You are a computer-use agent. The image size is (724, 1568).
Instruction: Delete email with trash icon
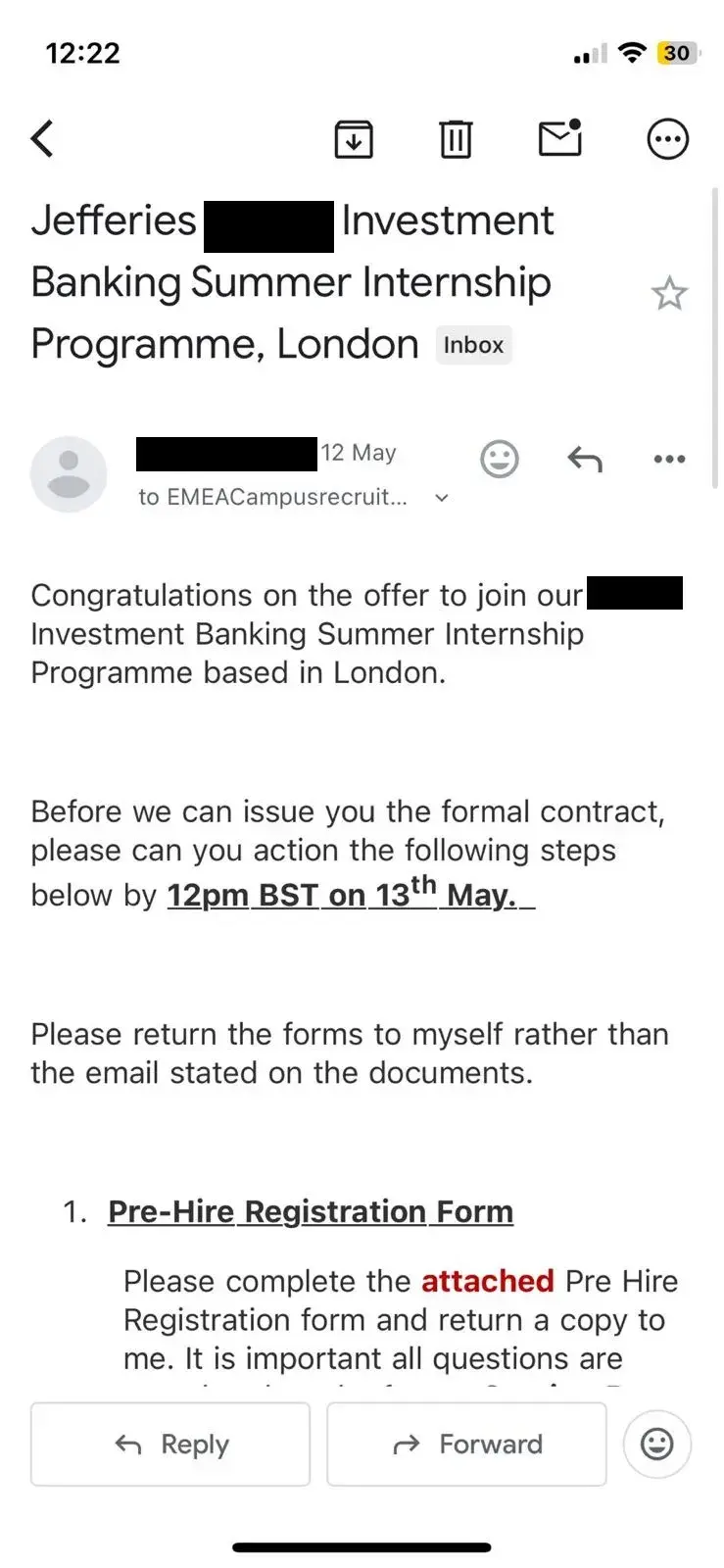(x=455, y=139)
